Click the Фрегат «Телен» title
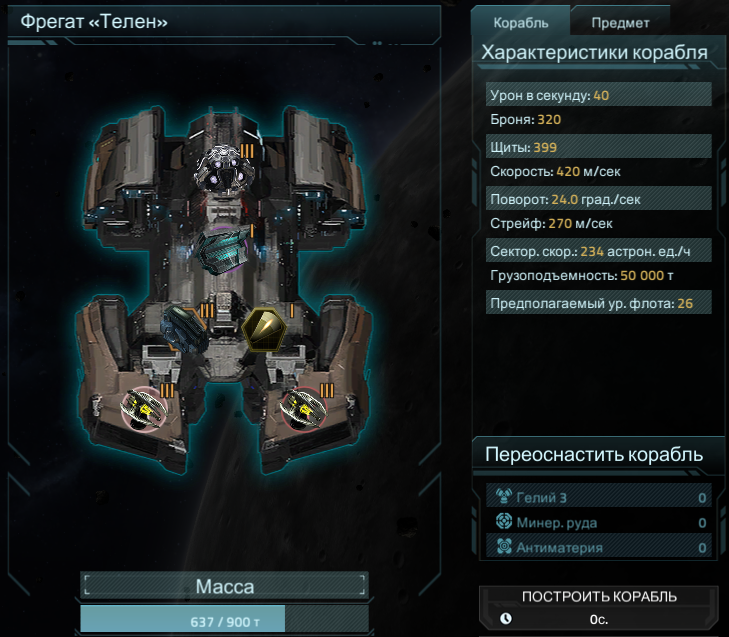This screenshot has width=729, height=637. (x=94, y=21)
